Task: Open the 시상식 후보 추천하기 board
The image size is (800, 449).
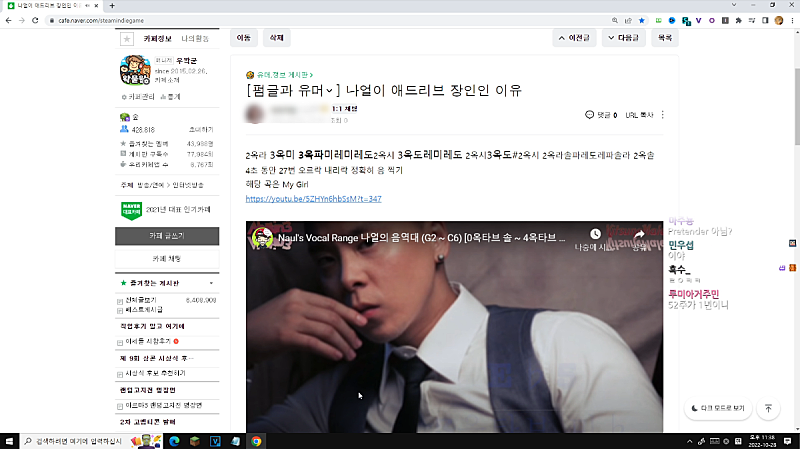Action: tap(156, 373)
